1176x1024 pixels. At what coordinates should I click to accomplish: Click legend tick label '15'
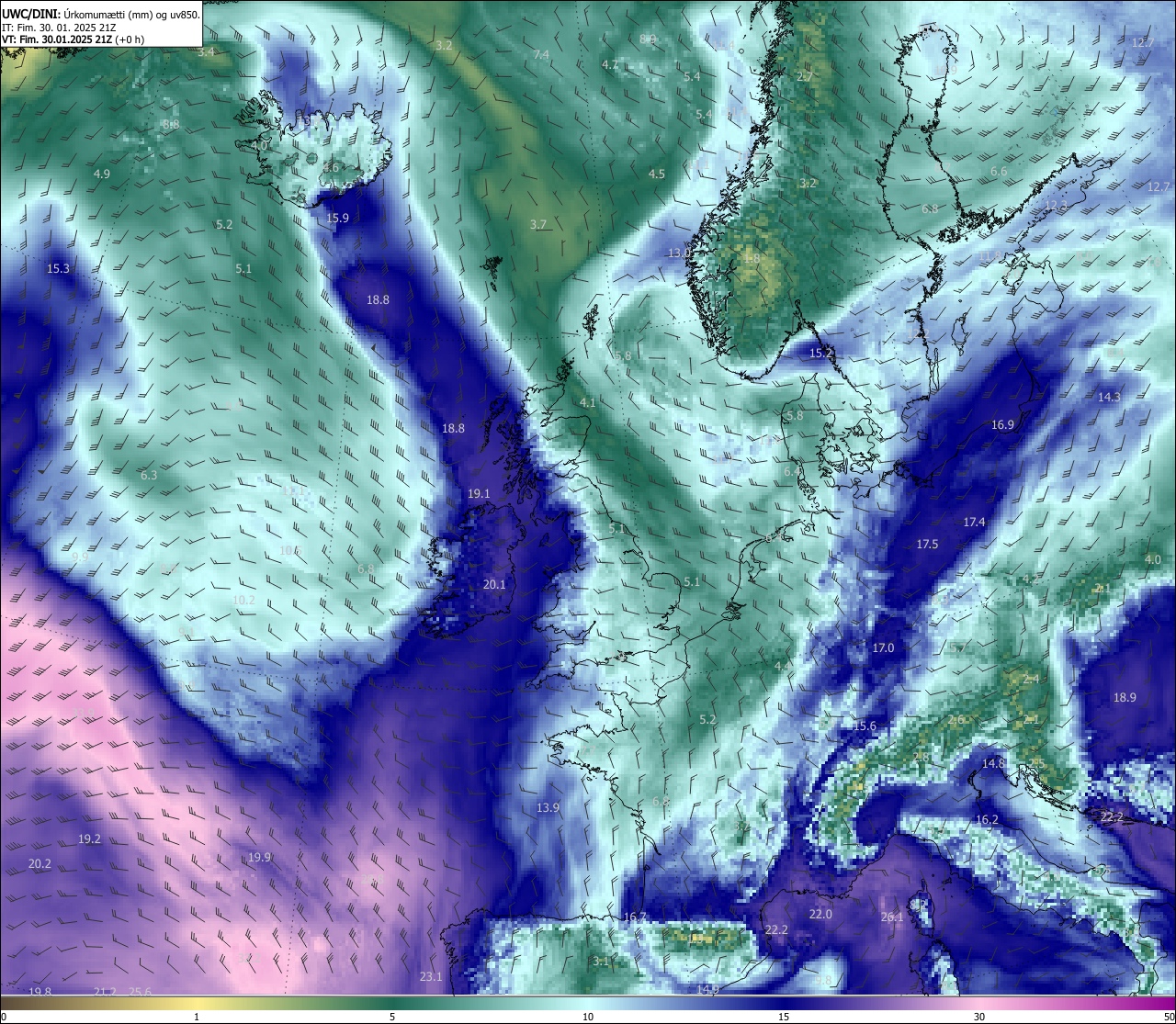tap(784, 1017)
